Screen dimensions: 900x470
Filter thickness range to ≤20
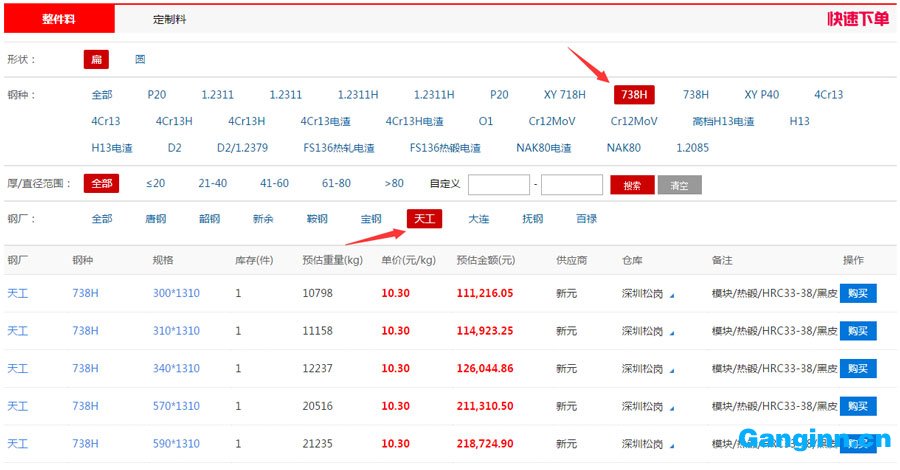[x=155, y=184]
